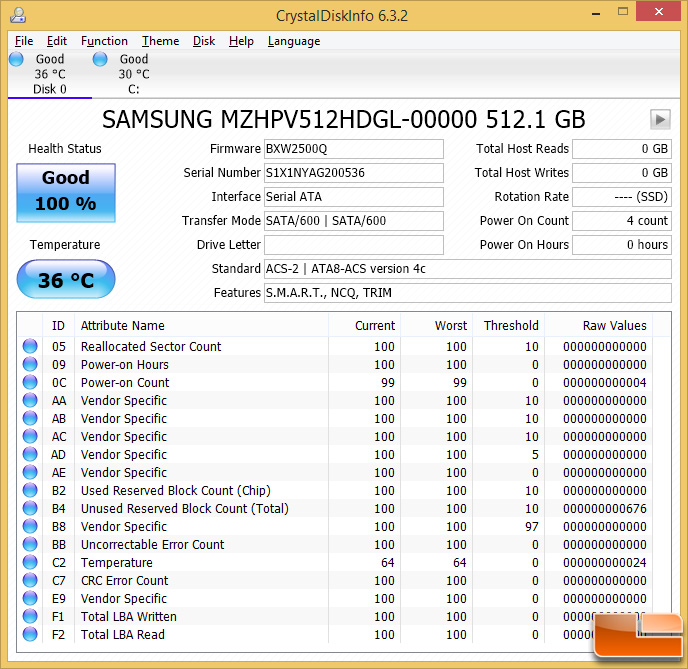This screenshot has width=688, height=669.
Task: Select the Disk 0 tab at 36 °C
Action: [x=50, y=74]
